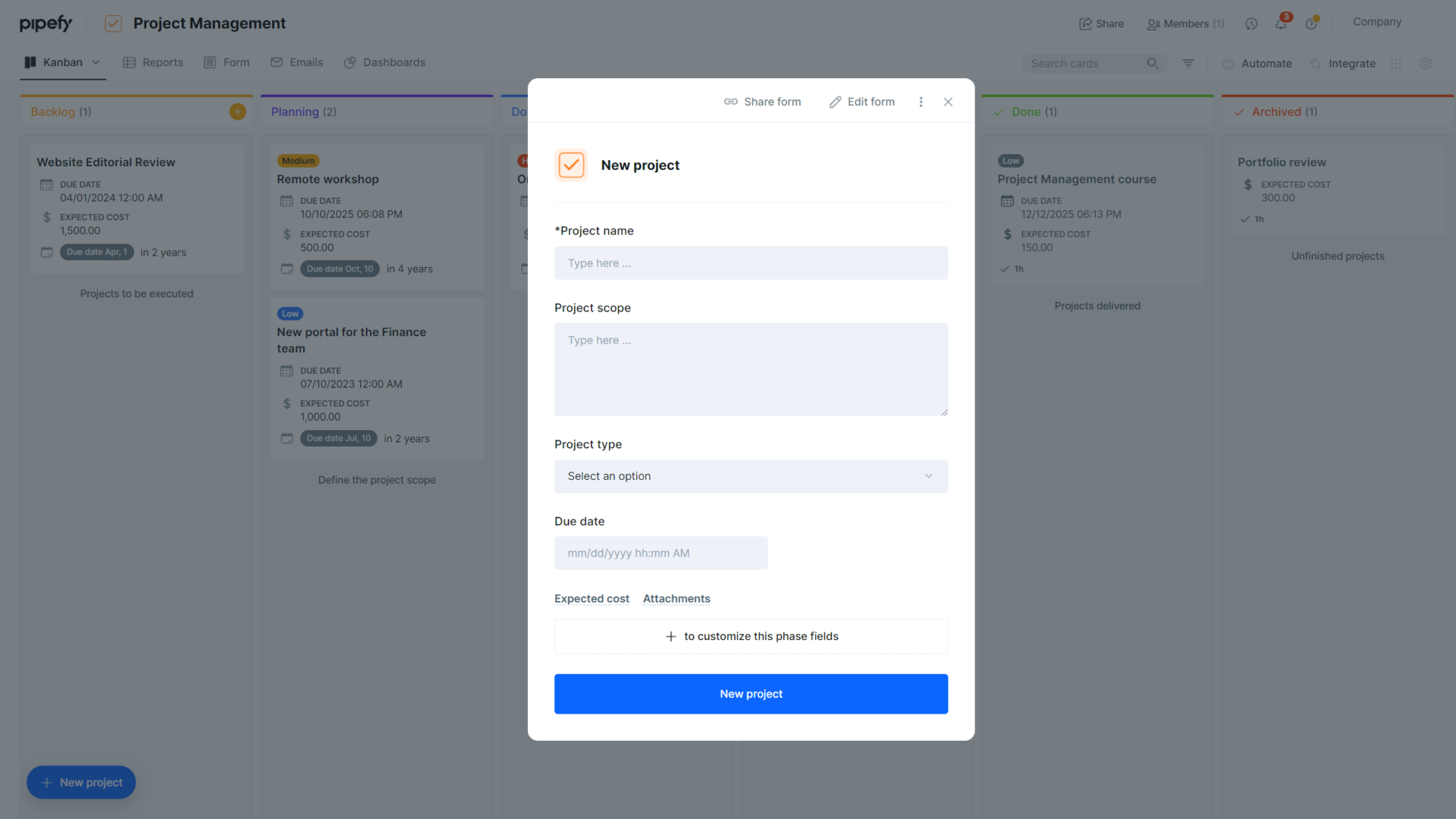Click the Edit form pencil icon
This screenshot has height=819, width=1456.
(836, 102)
